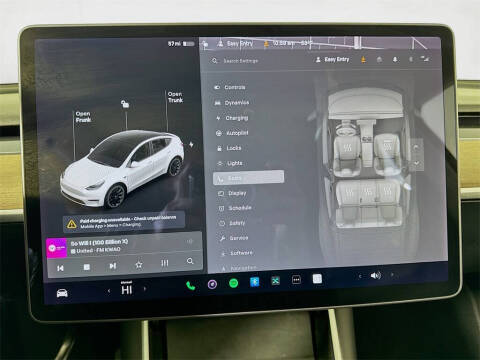Tap the Bluetooth icon in settings header
This screenshot has height=360, width=480.
[x=411, y=59]
